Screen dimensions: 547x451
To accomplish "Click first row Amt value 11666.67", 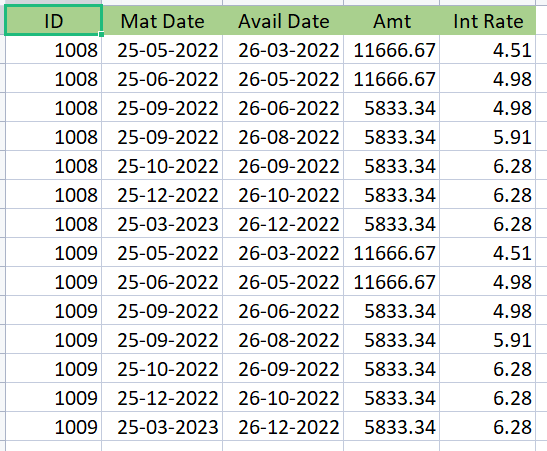I will 392,50.
